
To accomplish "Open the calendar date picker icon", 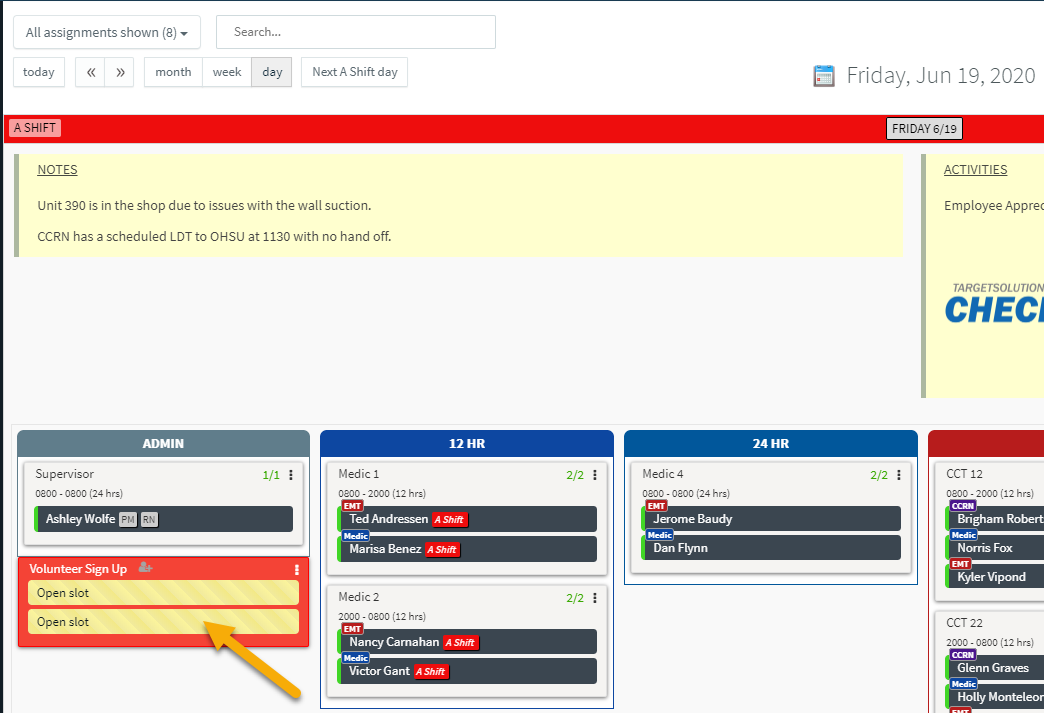I will [824, 76].
